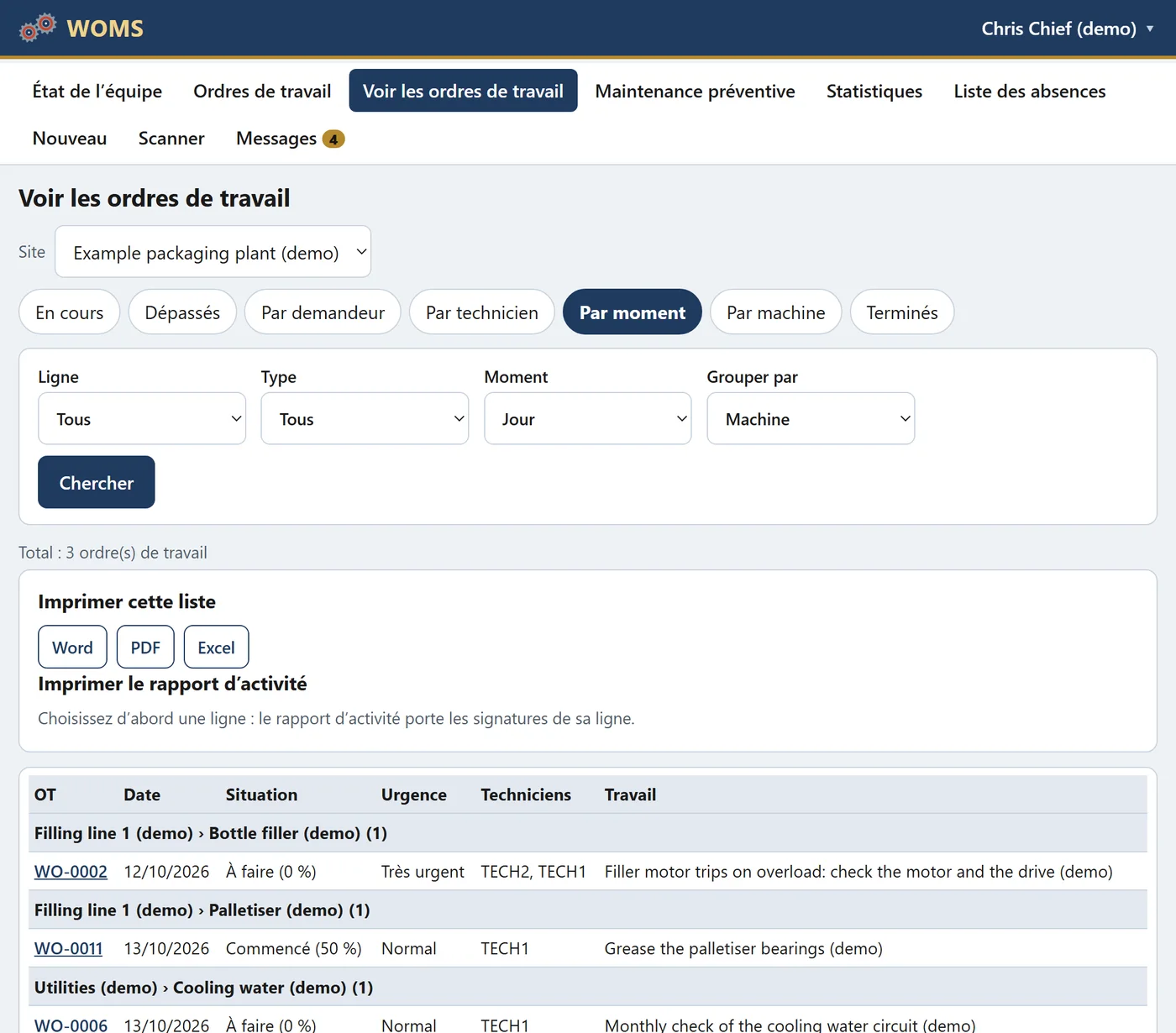The width and height of the screenshot is (1176, 1033).
Task: Click the WOMS gears logo
Action: pos(38,28)
